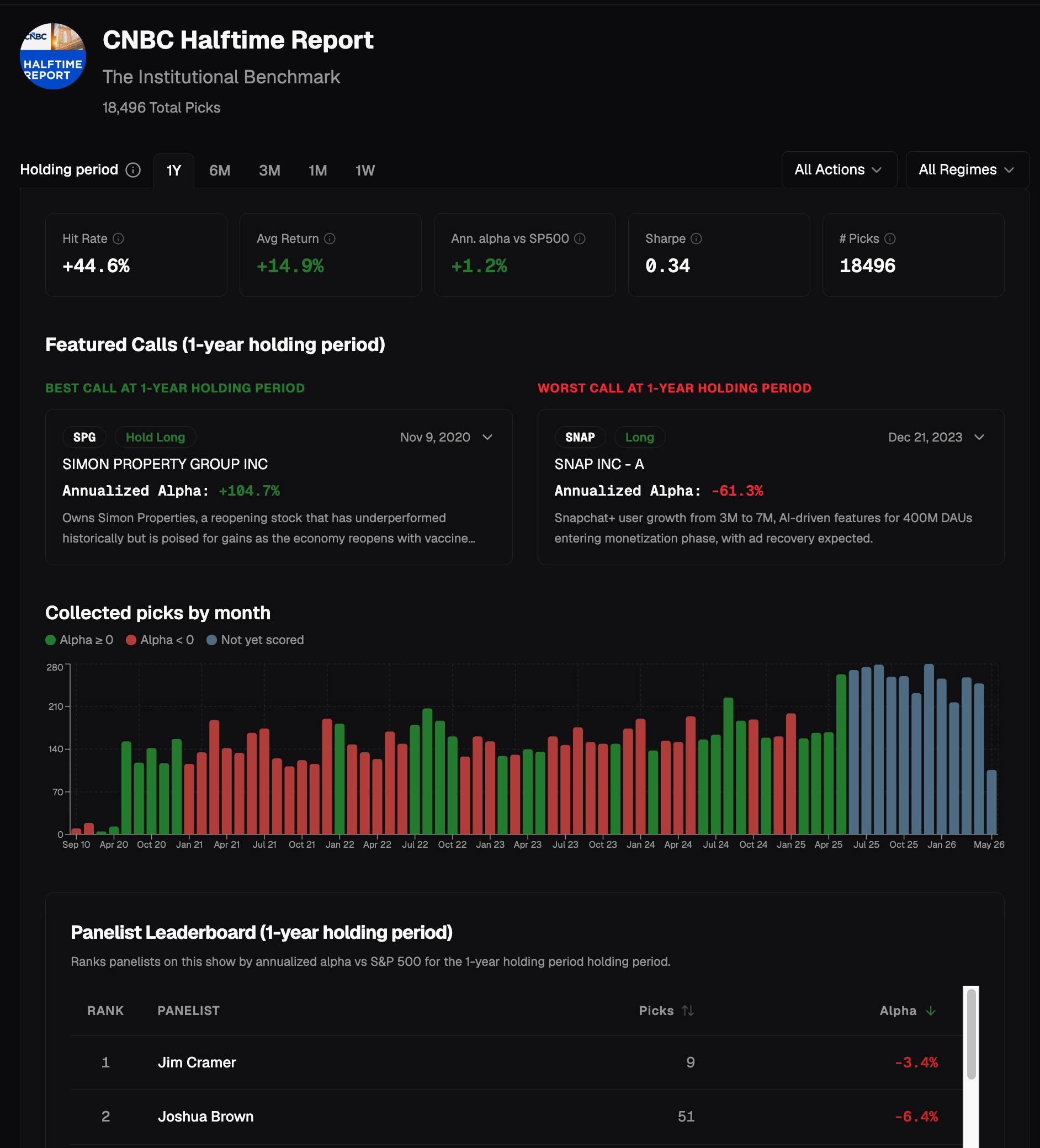1040x1148 pixels.
Task: Open the All Actions dropdown
Action: 839,169
